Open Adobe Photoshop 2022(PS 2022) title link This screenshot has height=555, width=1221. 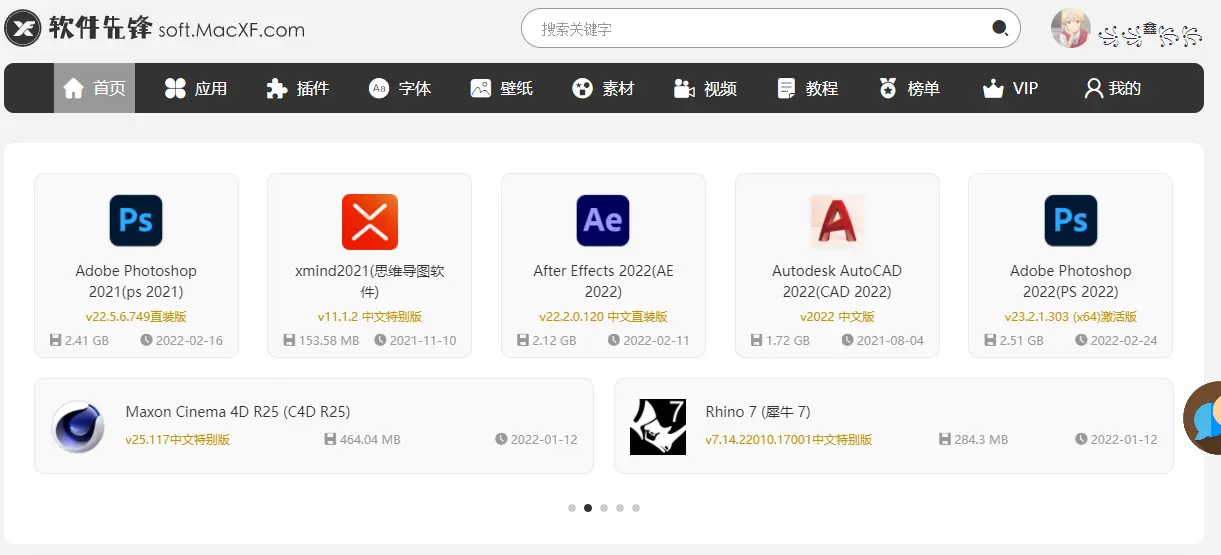(x=1071, y=281)
